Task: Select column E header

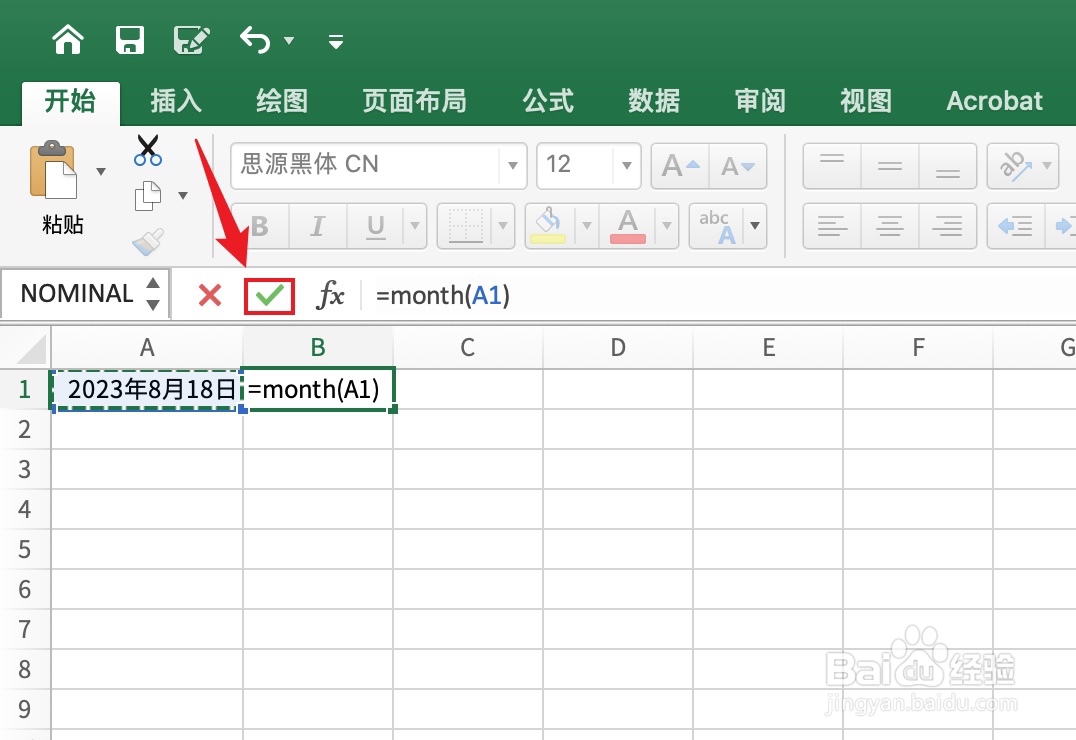Action: 769,347
